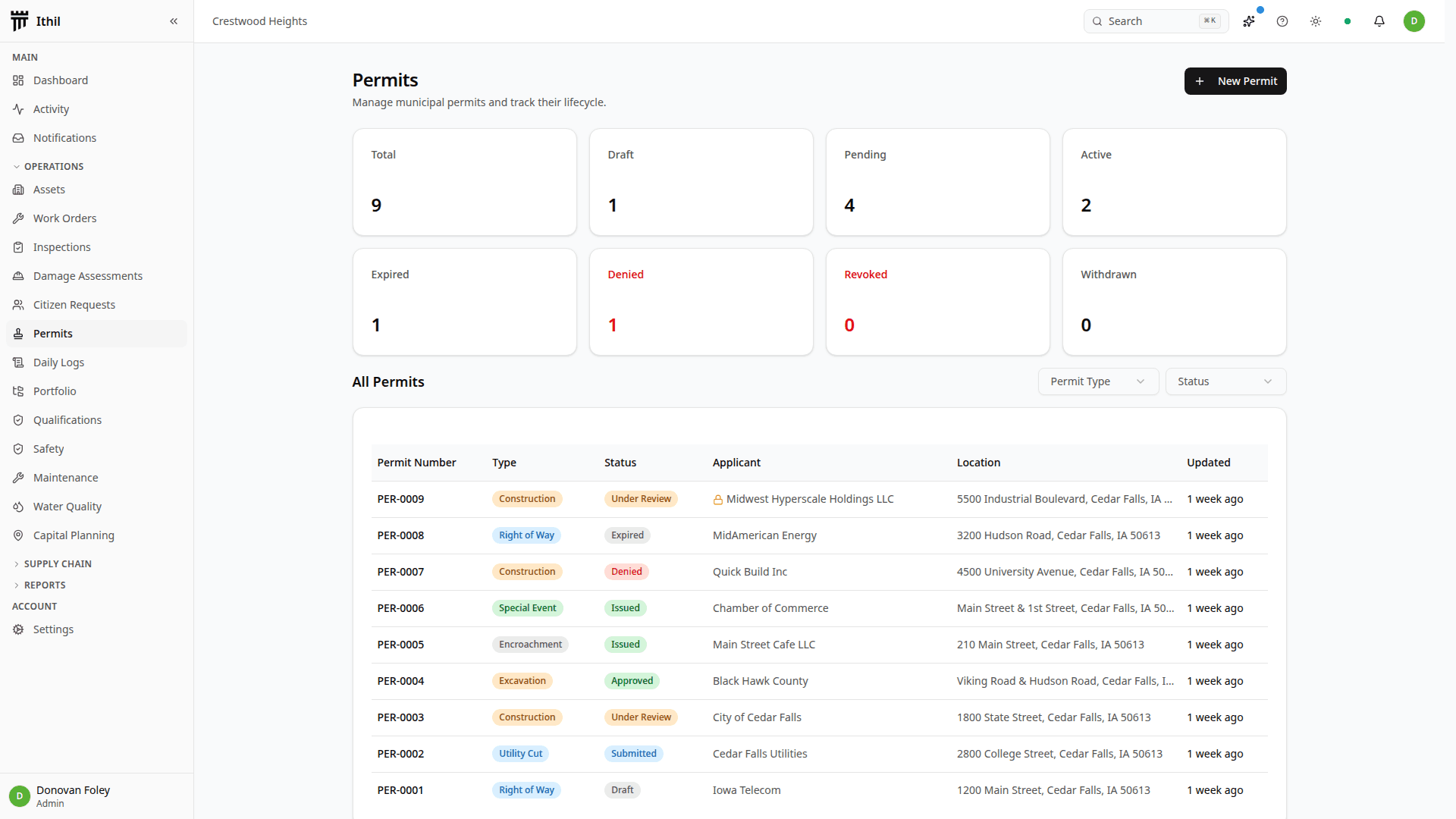Click the Encroachment type badge
Screen dimensions: 1456x819
pyautogui.click(x=530, y=645)
